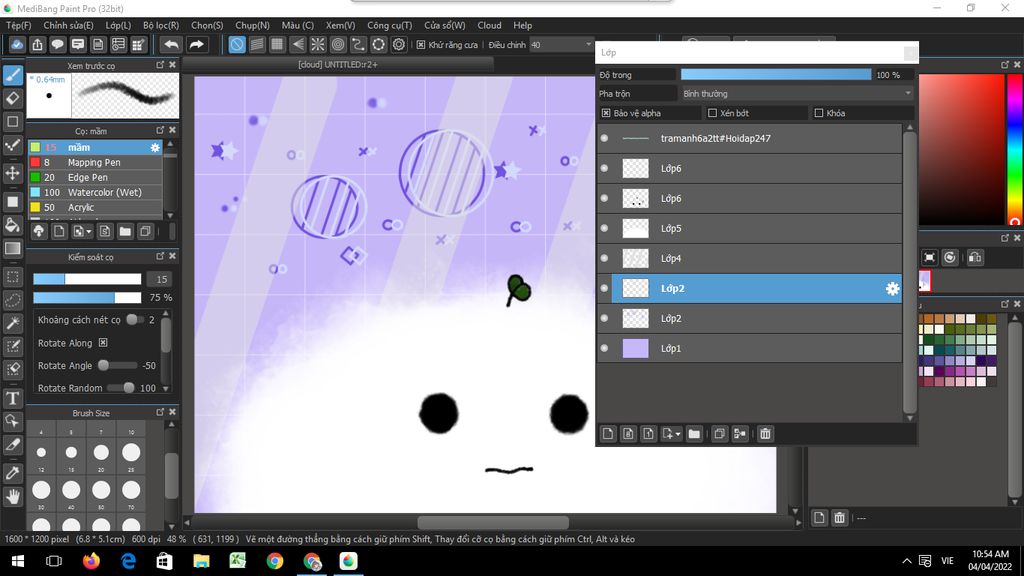Enable Xén bớt clipping checkbox

click(712, 113)
